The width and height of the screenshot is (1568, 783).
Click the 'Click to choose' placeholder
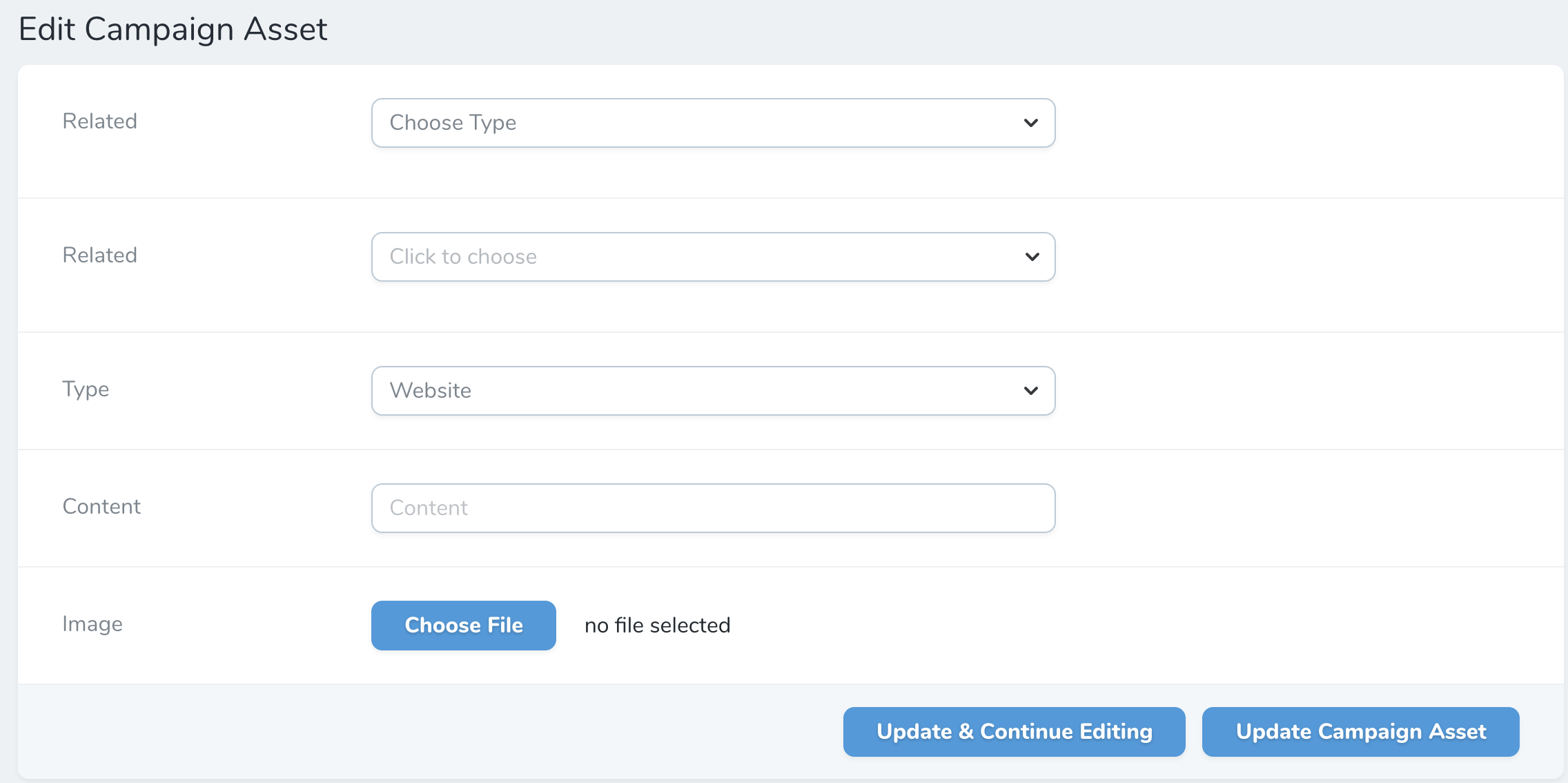pos(463,256)
